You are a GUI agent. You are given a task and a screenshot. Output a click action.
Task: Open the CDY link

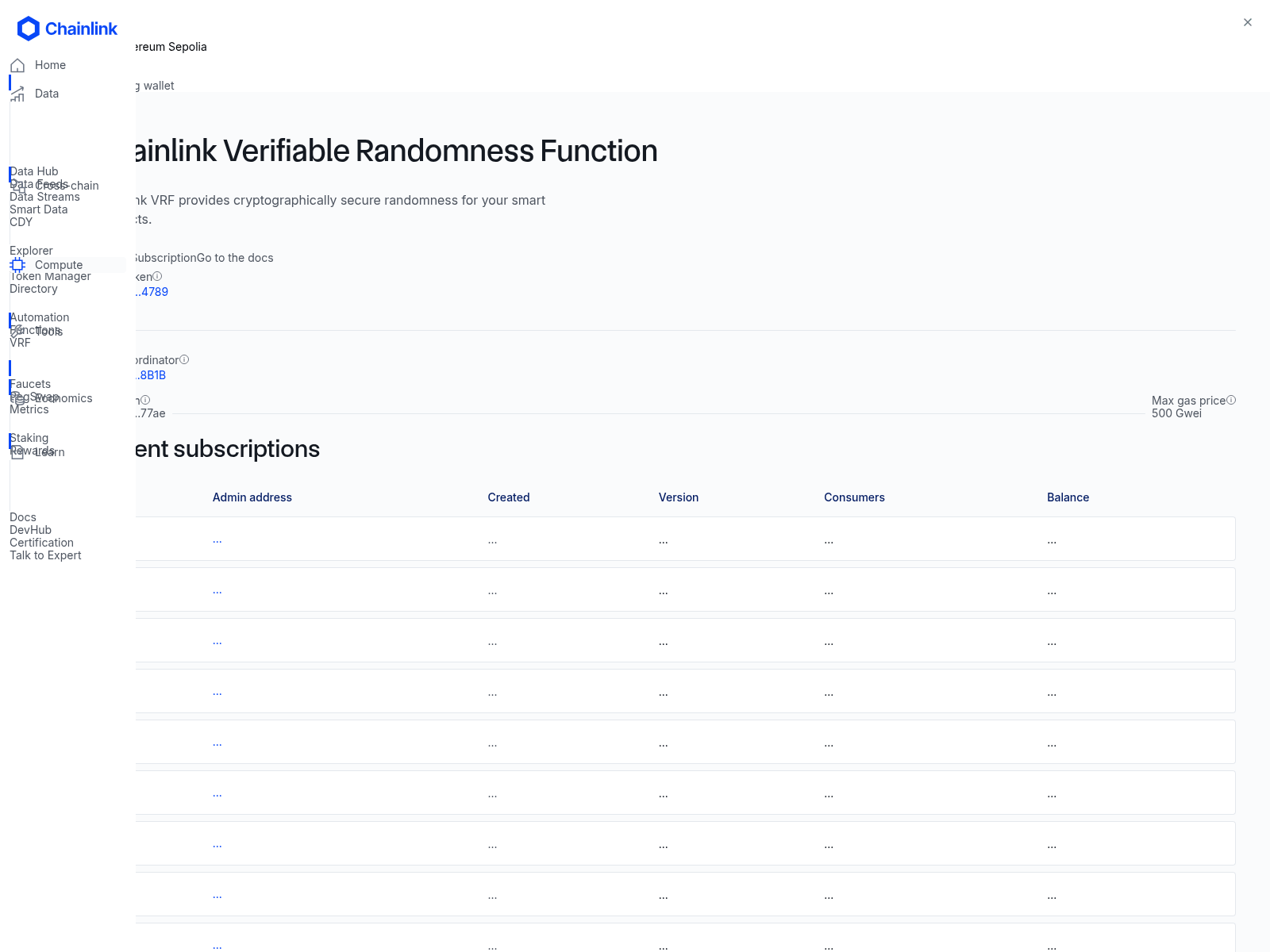tap(21, 222)
